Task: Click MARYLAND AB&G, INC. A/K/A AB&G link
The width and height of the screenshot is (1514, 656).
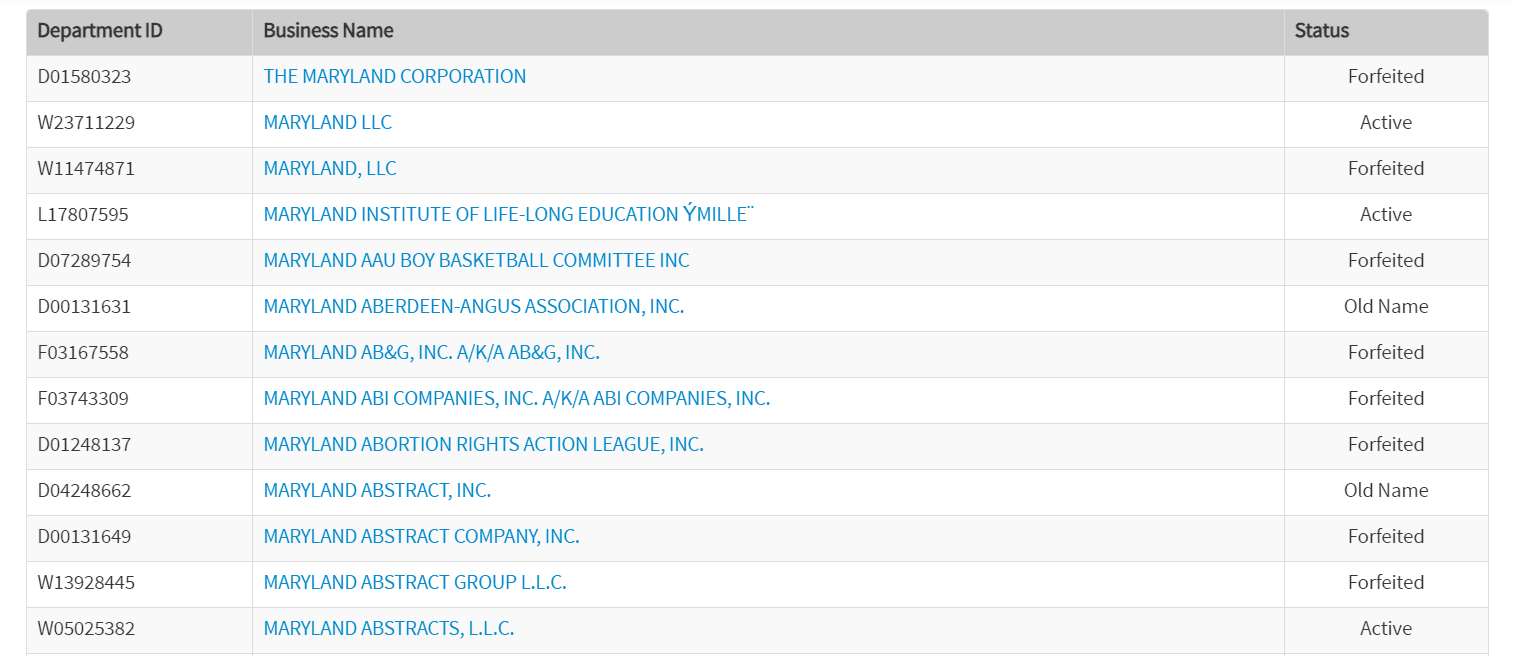Action: tap(431, 353)
